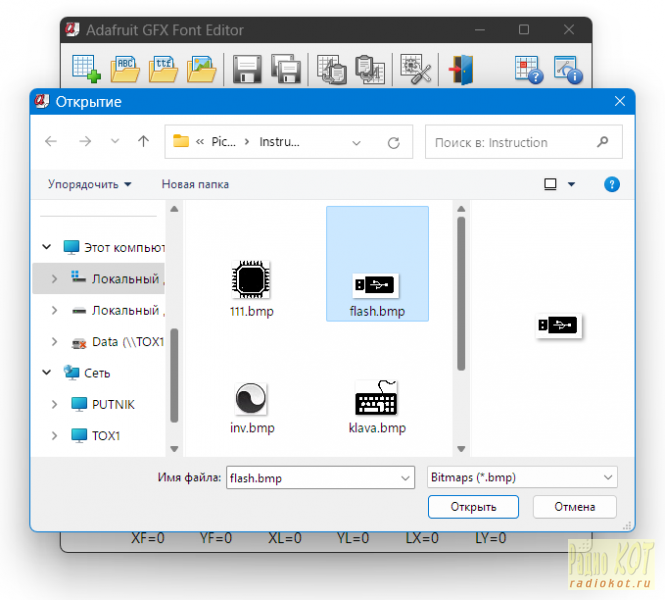
Task: Click the new font grid icon
Action: [x=87, y=69]
